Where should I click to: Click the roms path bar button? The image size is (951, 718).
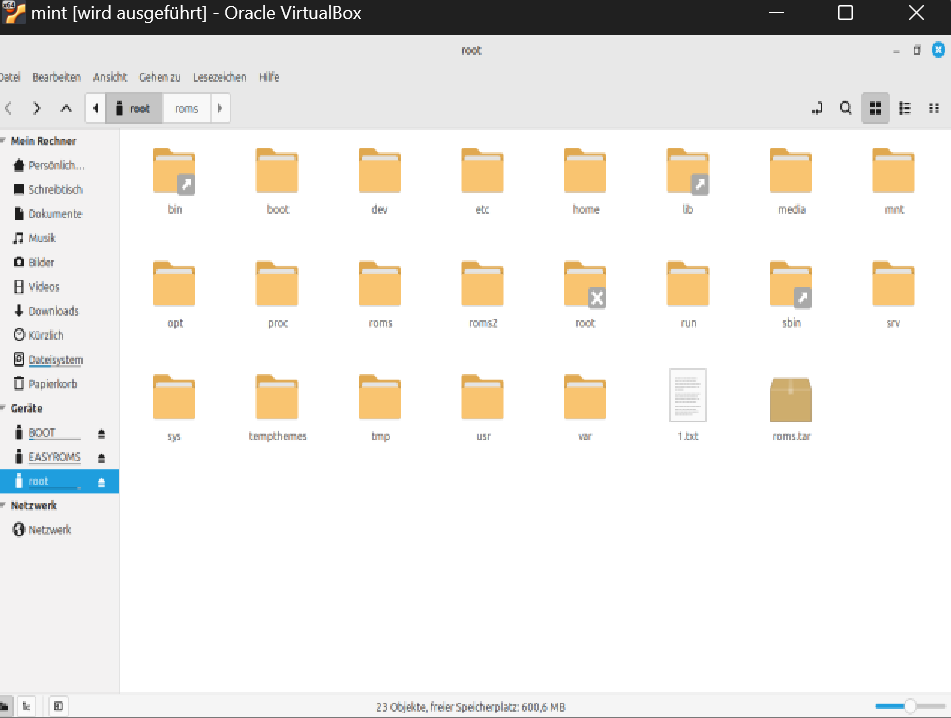pyautogui.click(x=187, y=108)
